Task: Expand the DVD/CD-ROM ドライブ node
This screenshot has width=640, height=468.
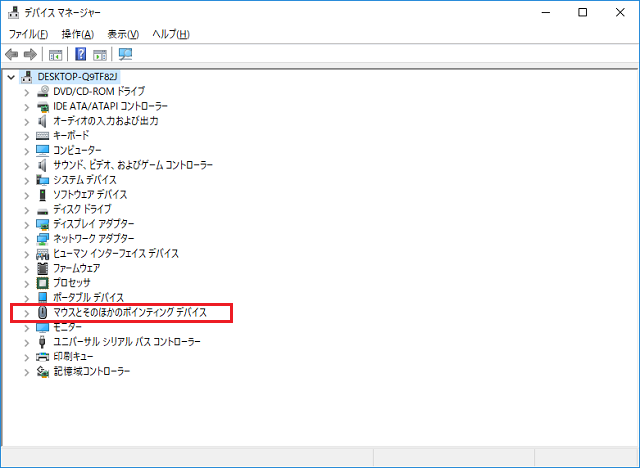Action: pos(27,93)
